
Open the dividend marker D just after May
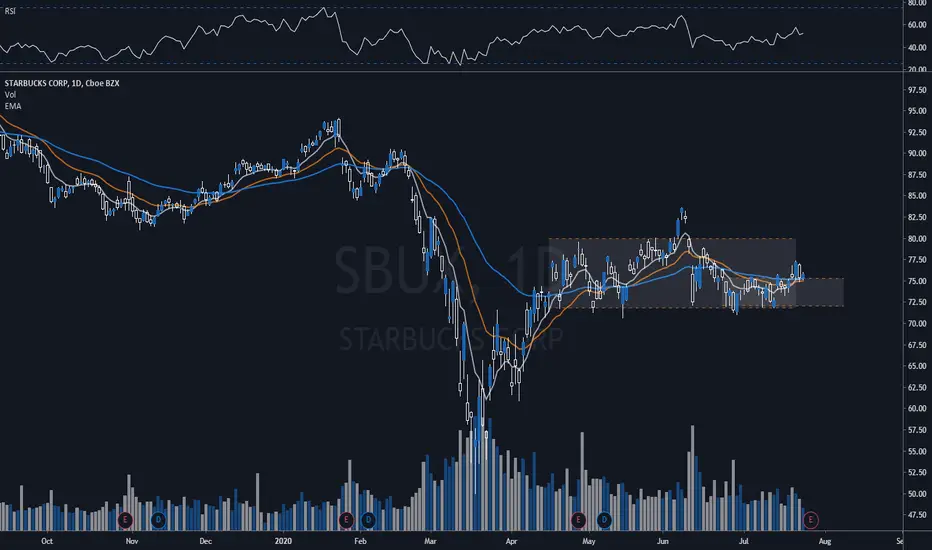(x=604, y=520)
